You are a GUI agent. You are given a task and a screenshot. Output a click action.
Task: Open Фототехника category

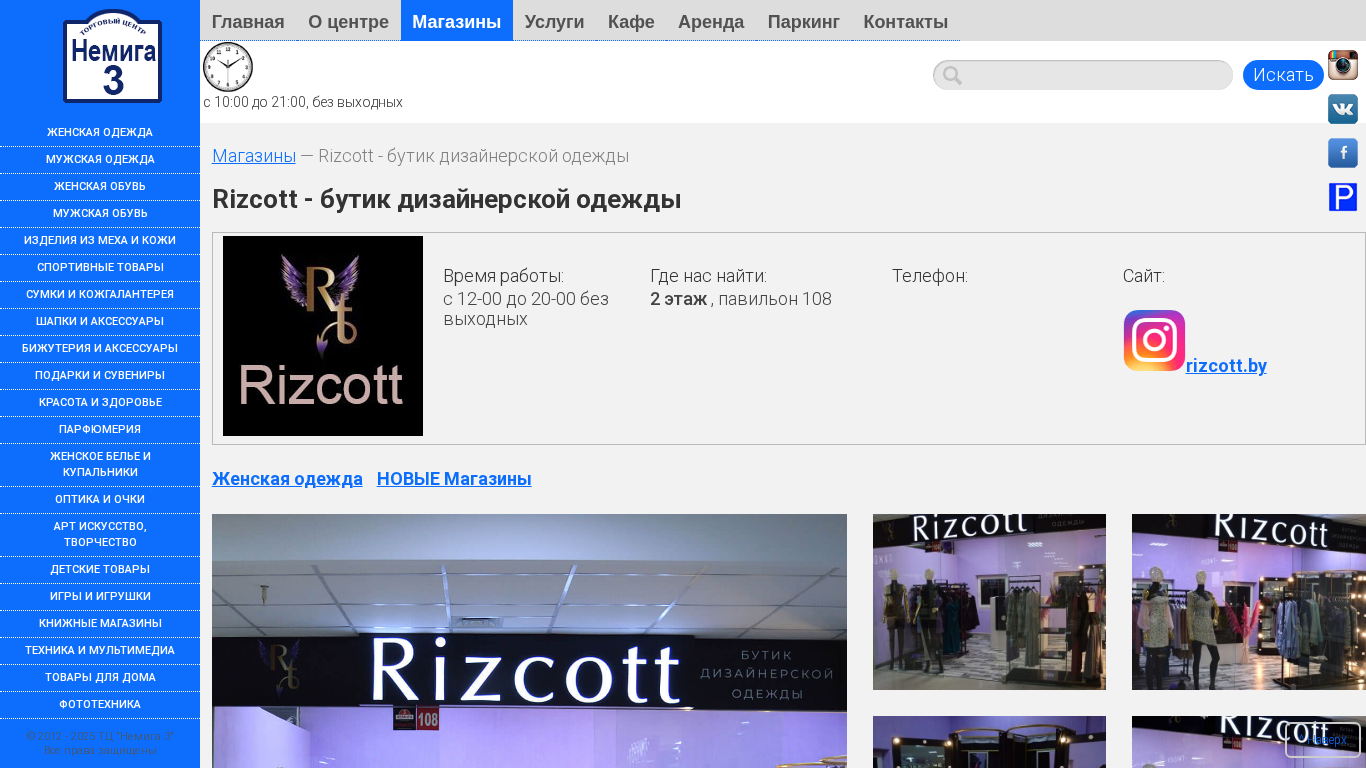(x=100, y=705)
